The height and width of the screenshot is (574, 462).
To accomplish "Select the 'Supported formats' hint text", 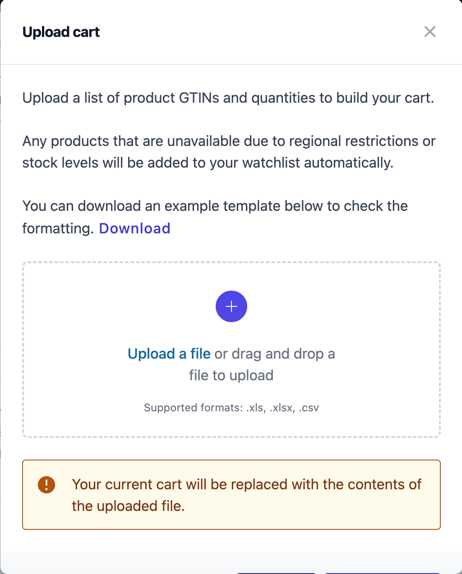I will click(231, 407).
